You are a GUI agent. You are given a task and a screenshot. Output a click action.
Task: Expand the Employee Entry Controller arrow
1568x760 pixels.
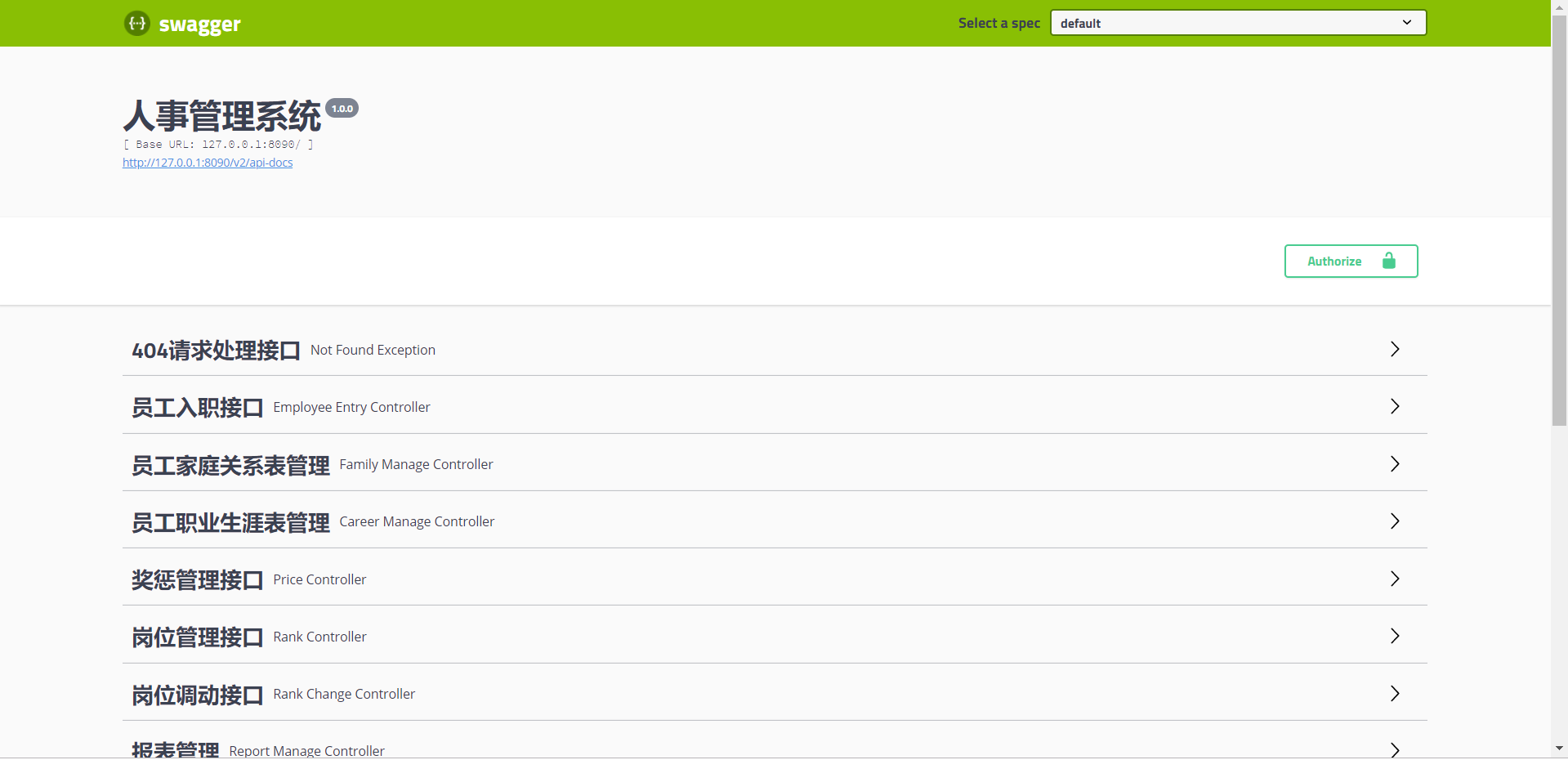(x=1395, y=406)
